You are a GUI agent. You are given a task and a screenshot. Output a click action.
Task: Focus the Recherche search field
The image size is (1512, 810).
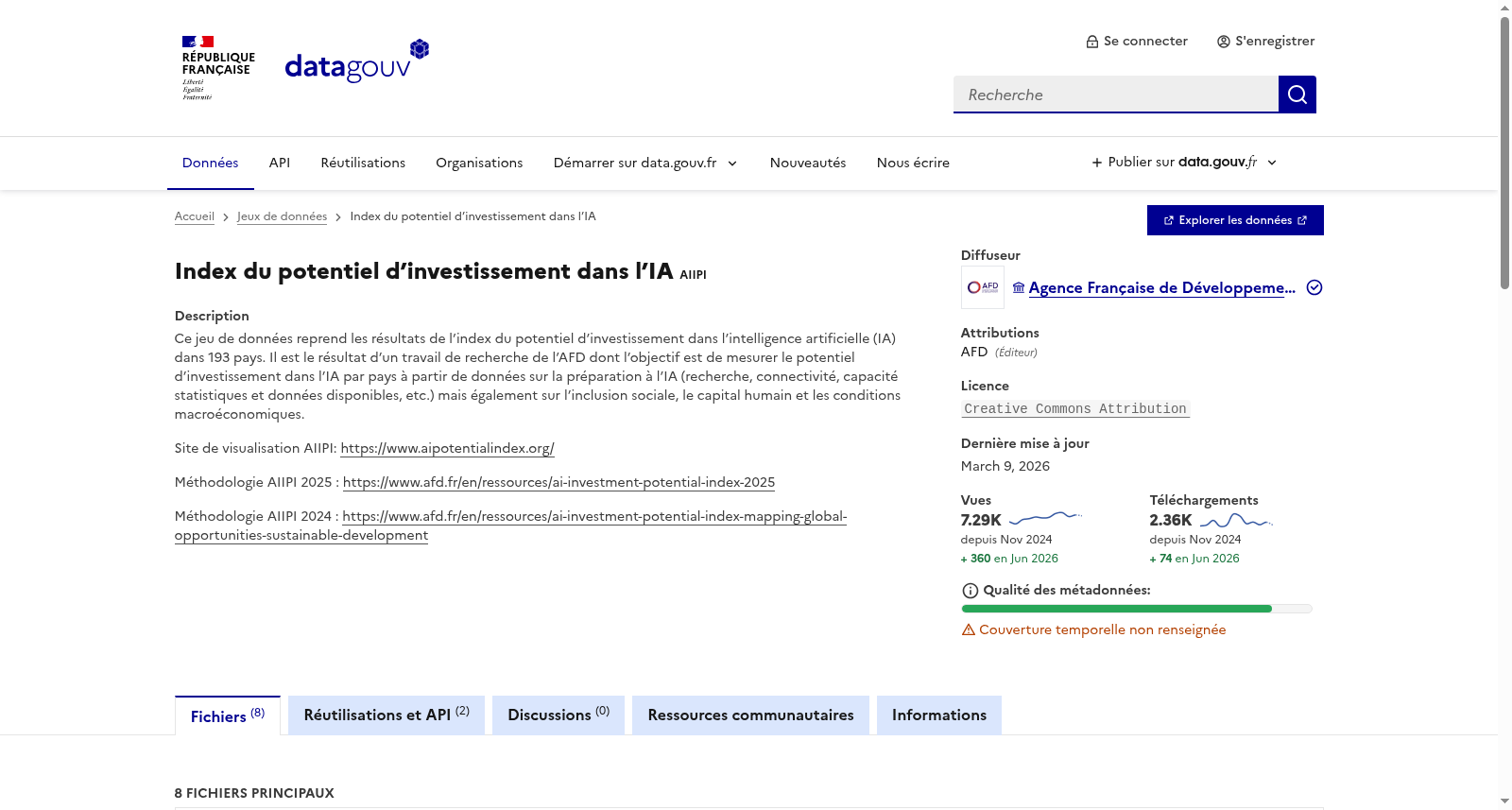pos(1116,95)
